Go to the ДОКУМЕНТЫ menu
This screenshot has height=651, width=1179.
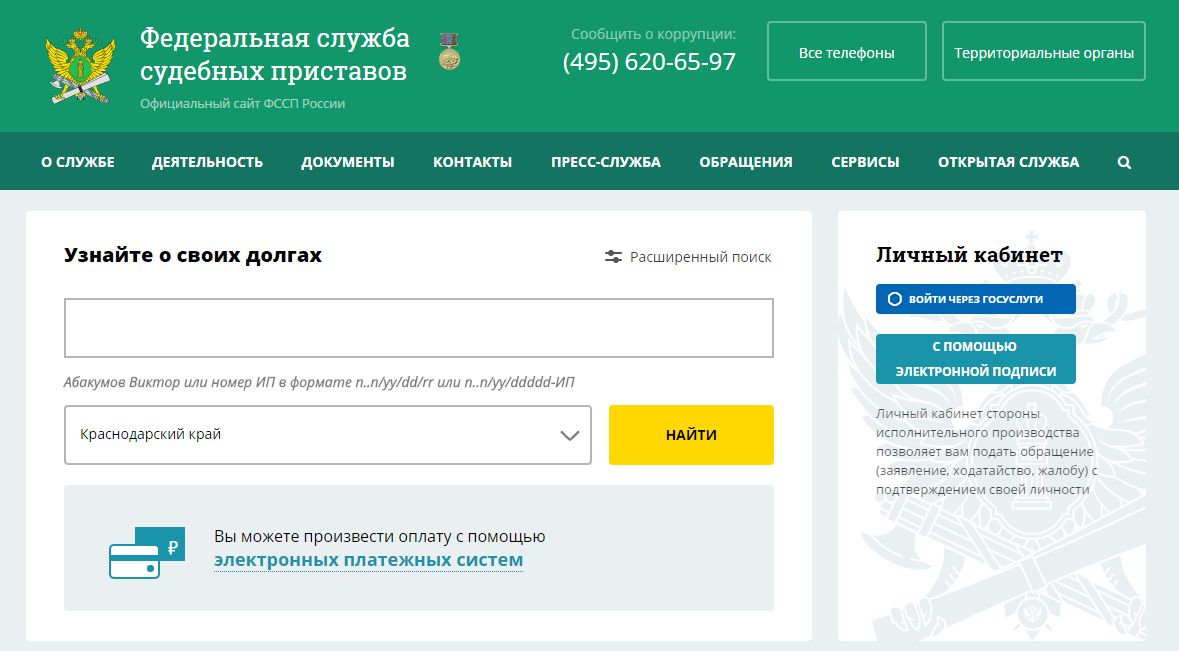coord(348,162)
